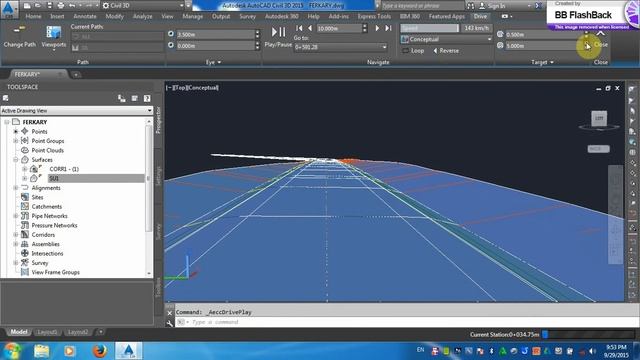Screen dimensions: 640x360
Task: Click the Save icon in quick access toolbar
Action: click(49, 6)
